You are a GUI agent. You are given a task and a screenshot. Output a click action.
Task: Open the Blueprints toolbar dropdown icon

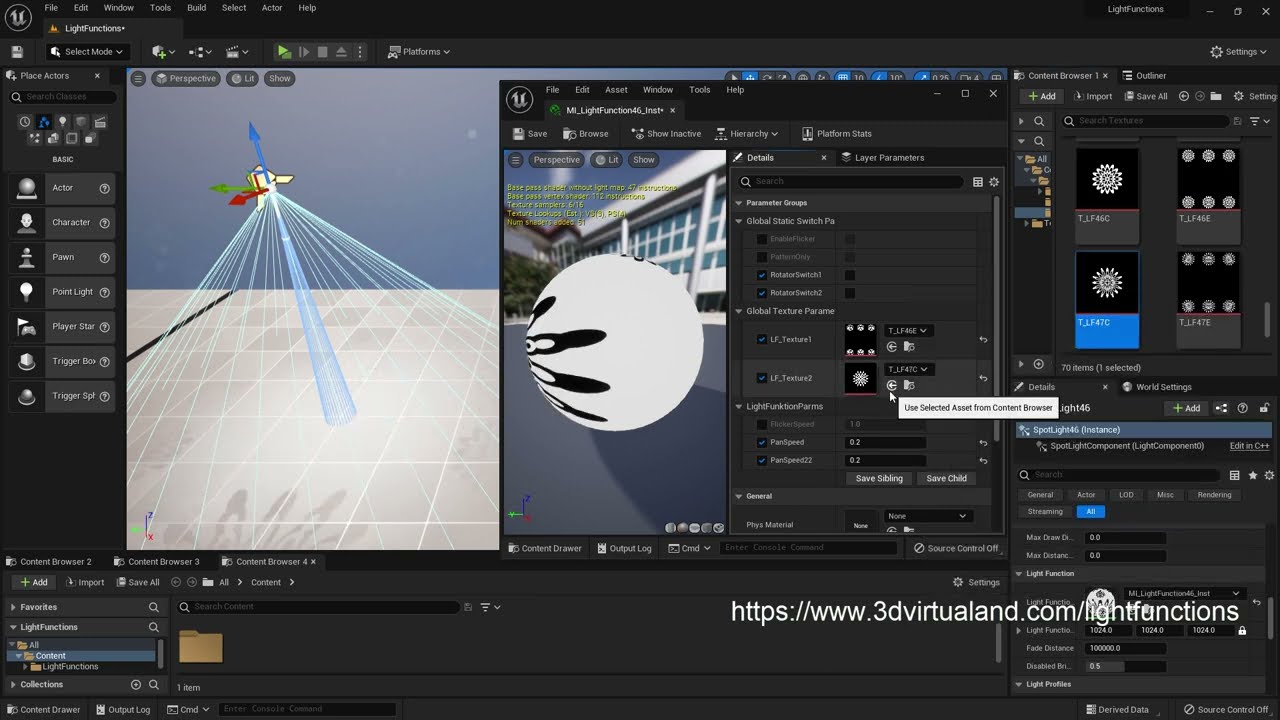[x=201, y=52]
